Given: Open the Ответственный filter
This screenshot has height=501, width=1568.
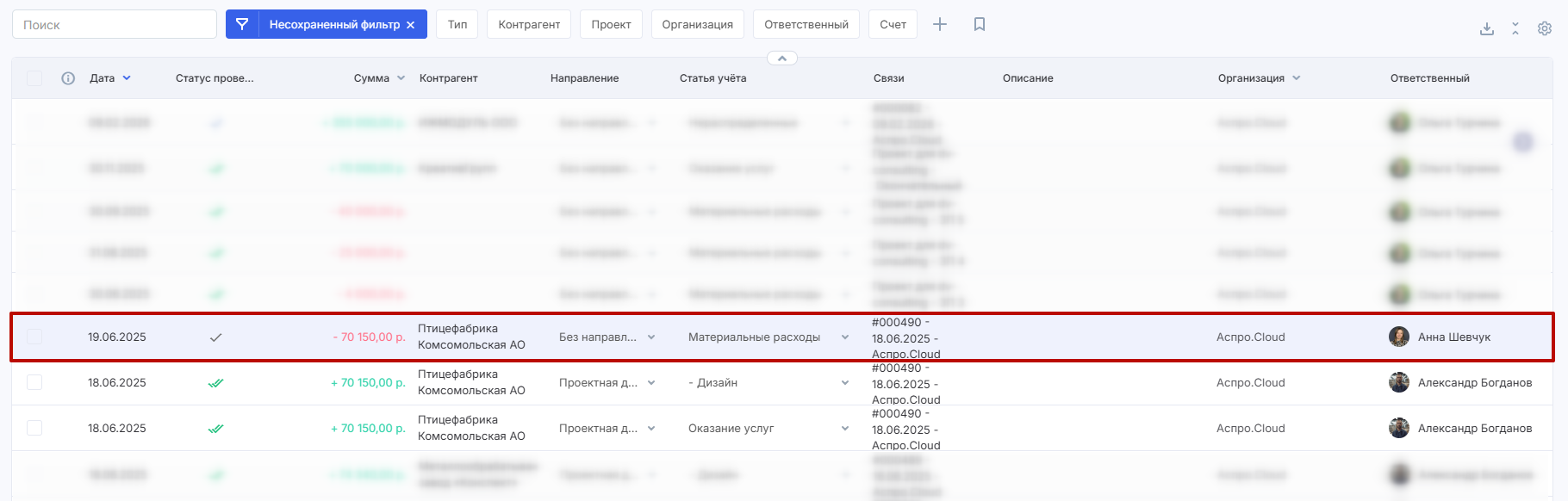Looking at the screenshot, I should (x=806, y=25).
